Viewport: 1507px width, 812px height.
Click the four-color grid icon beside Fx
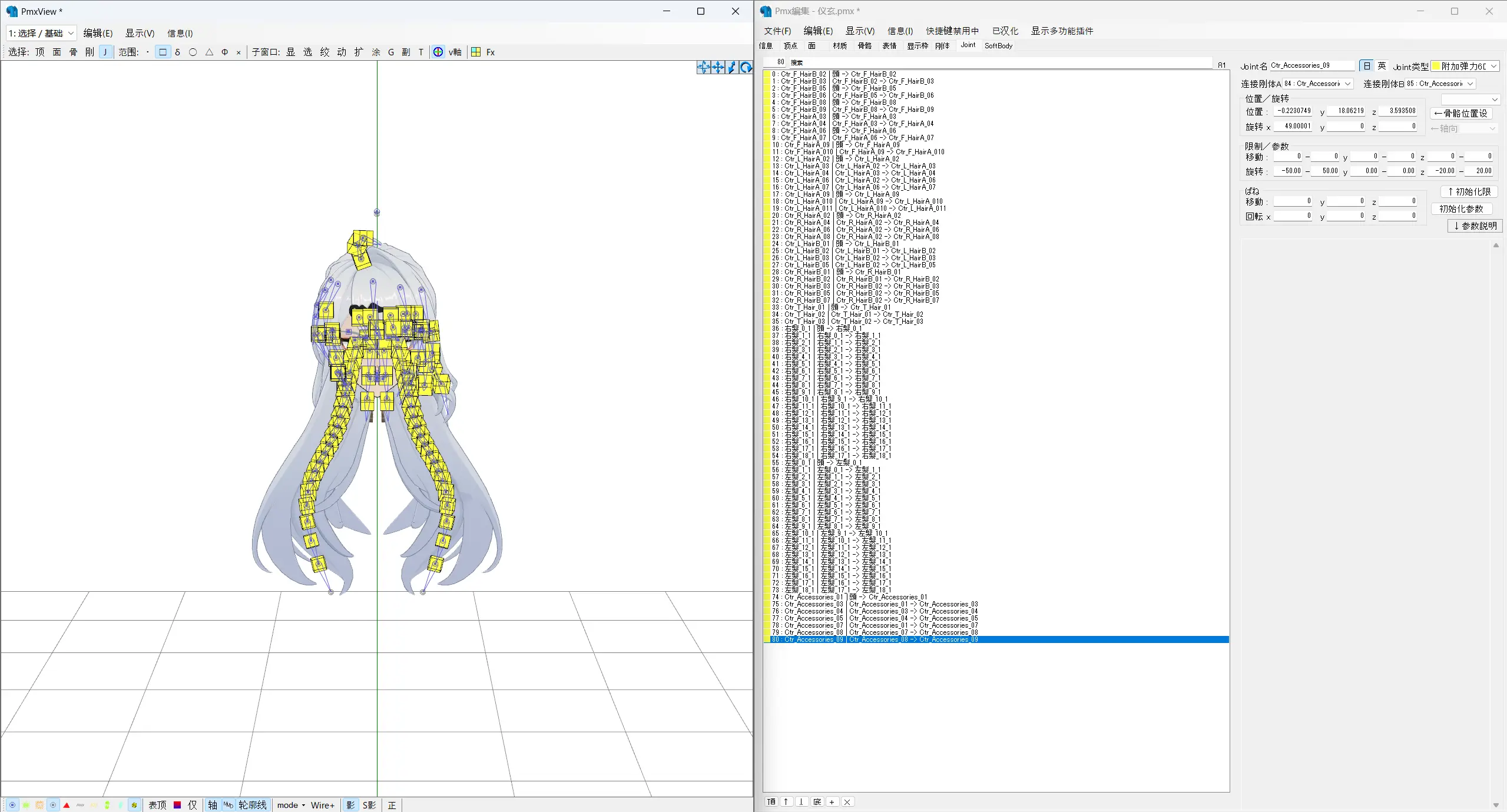(476, 52)
